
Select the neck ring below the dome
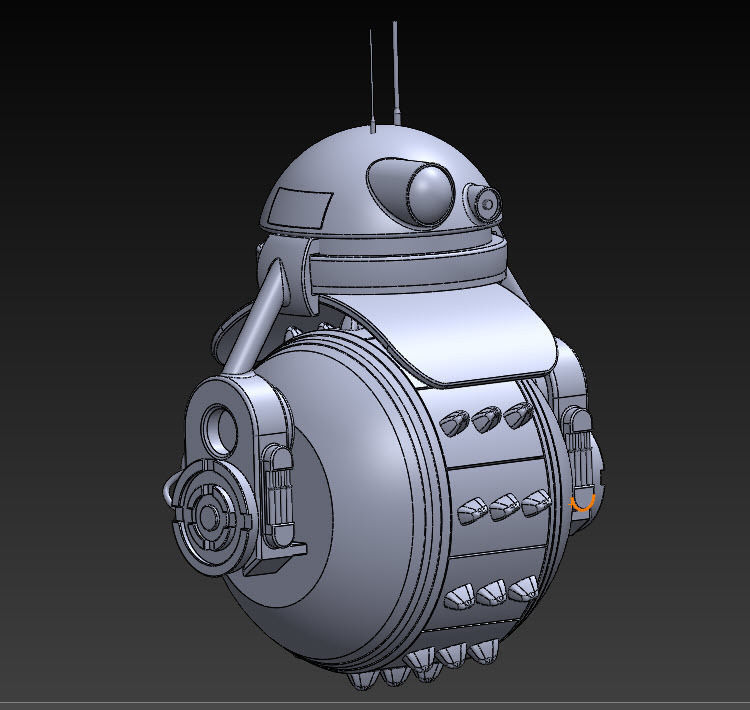click(407, 268)
